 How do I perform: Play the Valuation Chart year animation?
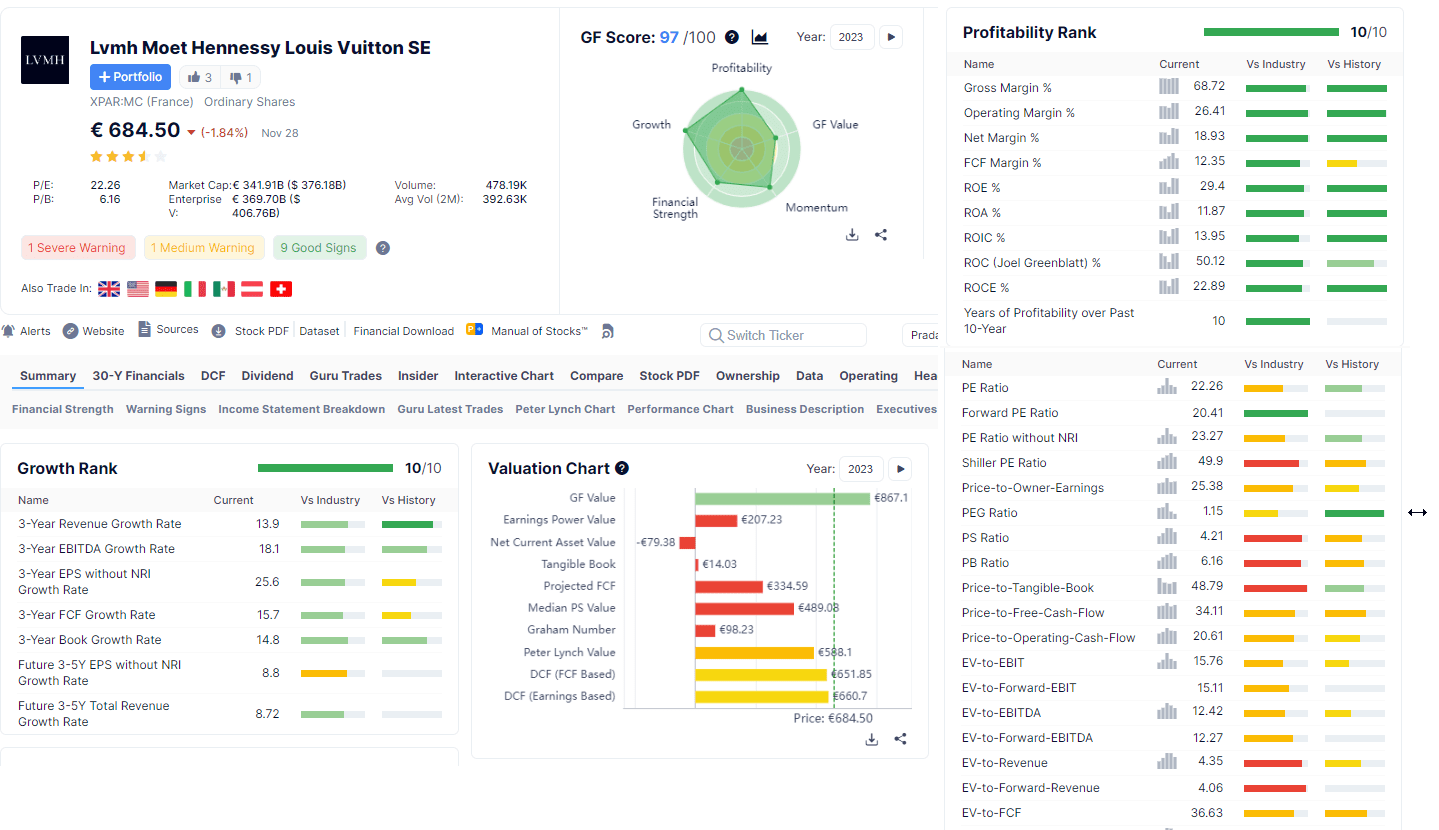[900, 469]
